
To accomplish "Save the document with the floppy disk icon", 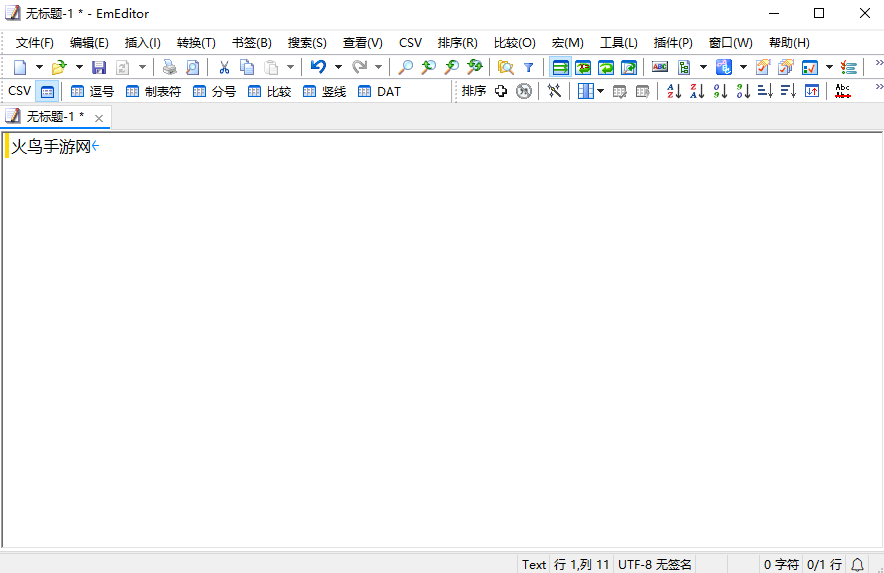I will [99, 68].
